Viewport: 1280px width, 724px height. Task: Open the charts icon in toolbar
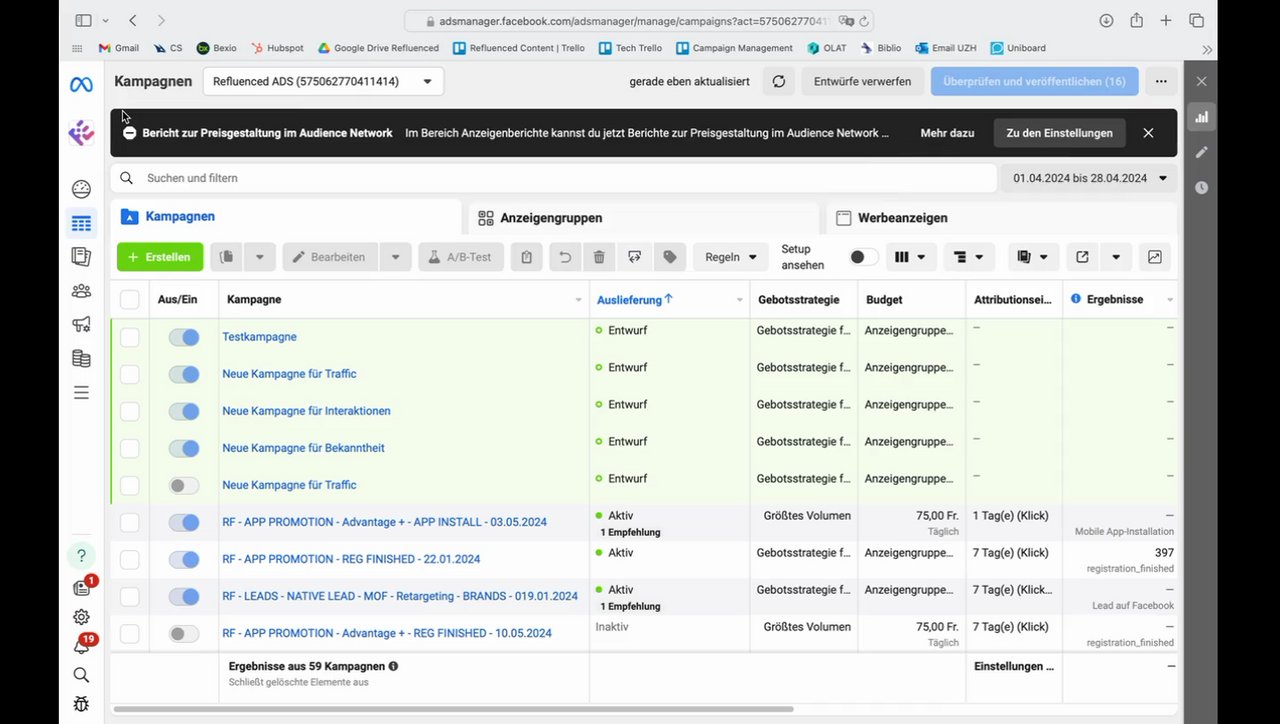tap(1155, 257)
